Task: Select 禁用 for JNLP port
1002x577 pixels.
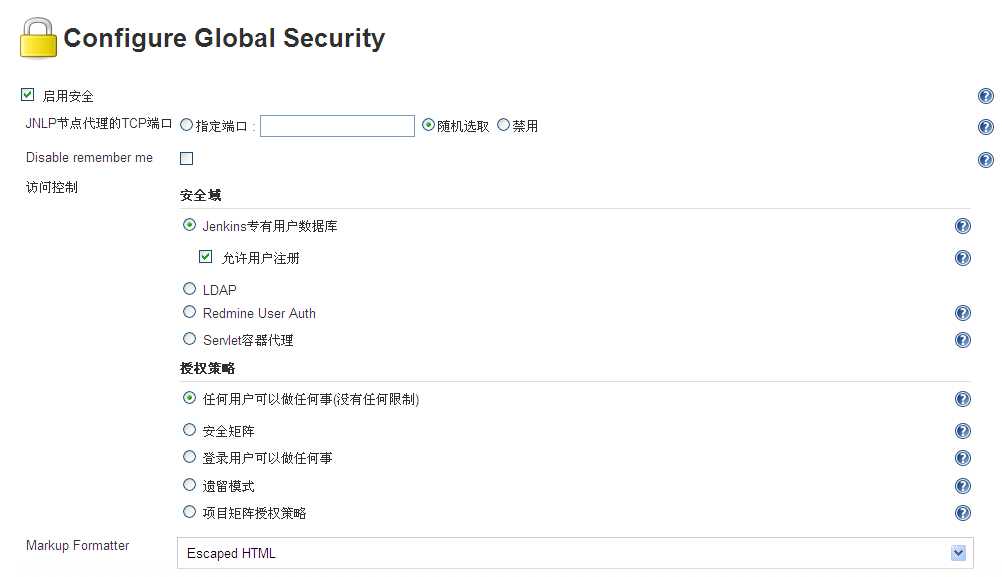Action: 503,125
